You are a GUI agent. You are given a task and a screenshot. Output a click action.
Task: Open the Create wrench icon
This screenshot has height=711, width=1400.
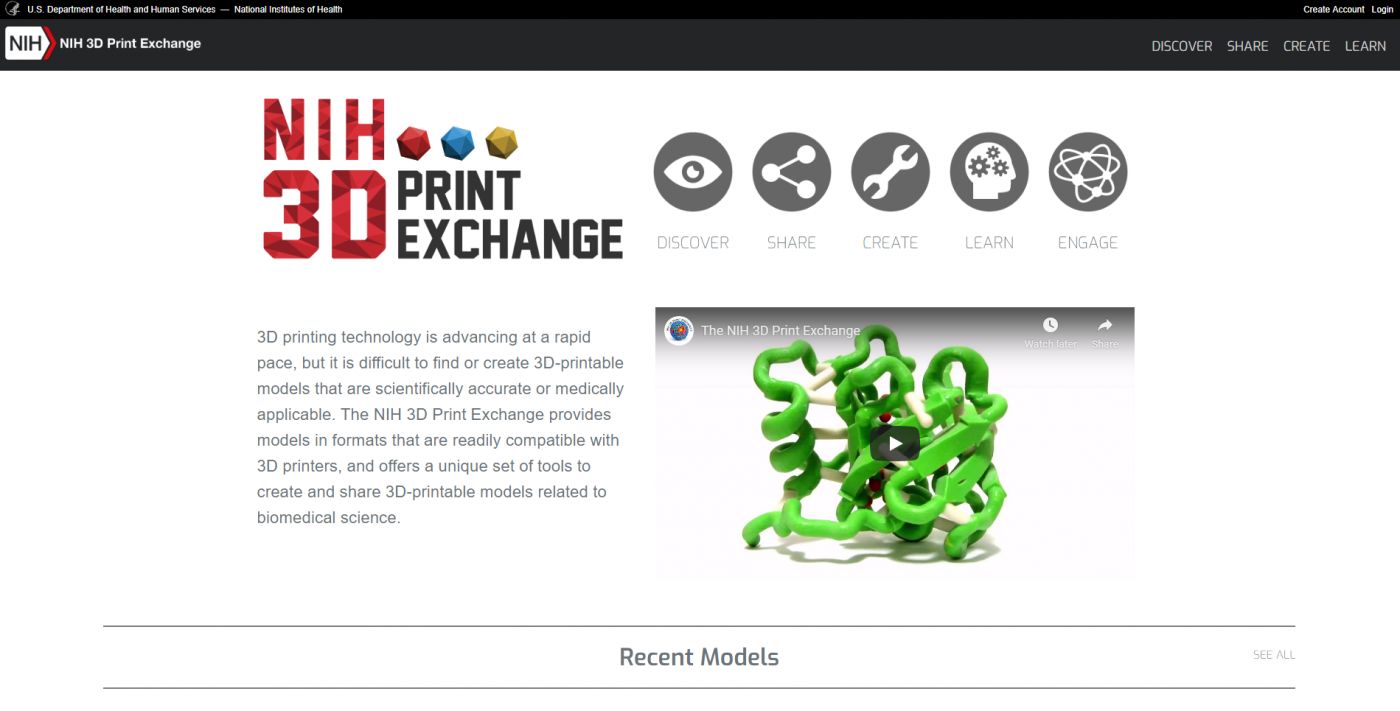tap(890, 172)
